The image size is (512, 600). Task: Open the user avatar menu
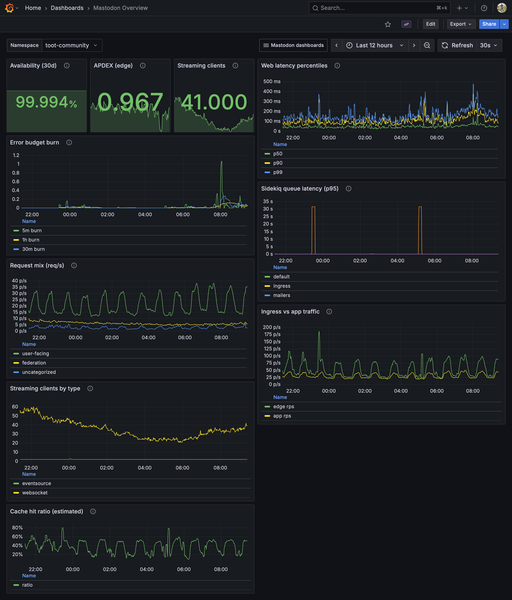click(x=502, y=8)
